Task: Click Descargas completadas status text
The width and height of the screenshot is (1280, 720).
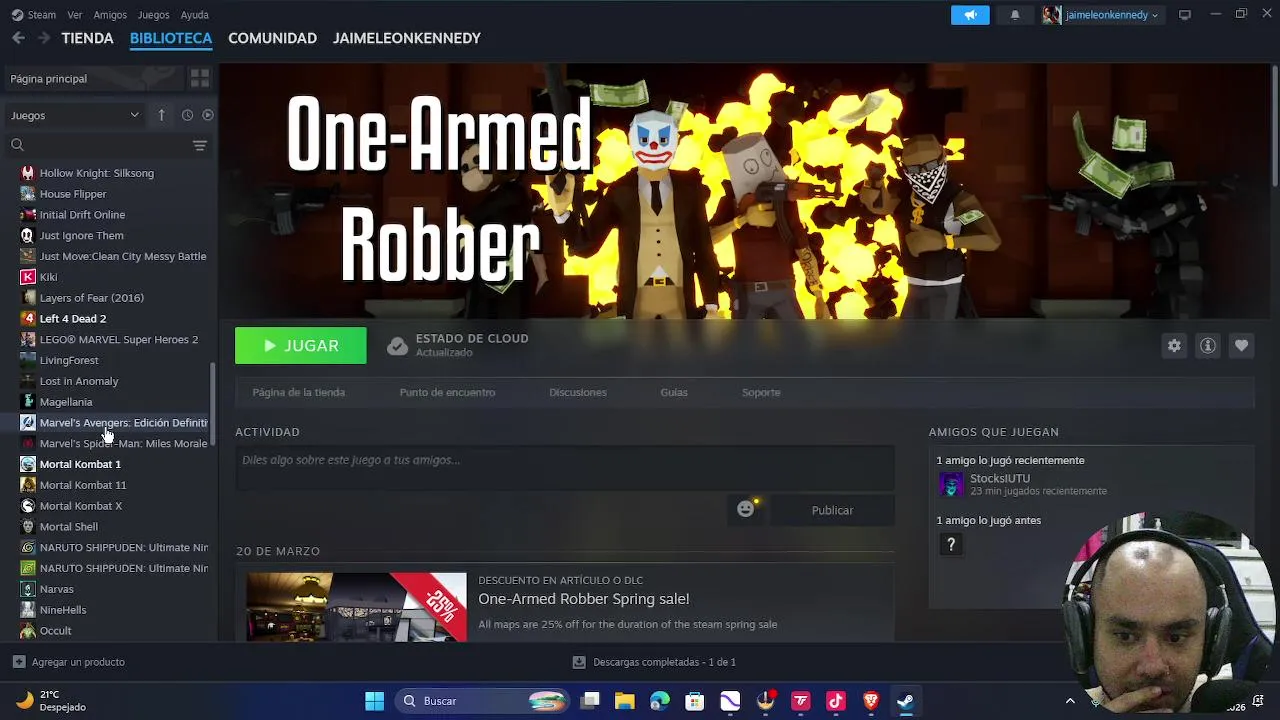Action: tap(664, 662)
